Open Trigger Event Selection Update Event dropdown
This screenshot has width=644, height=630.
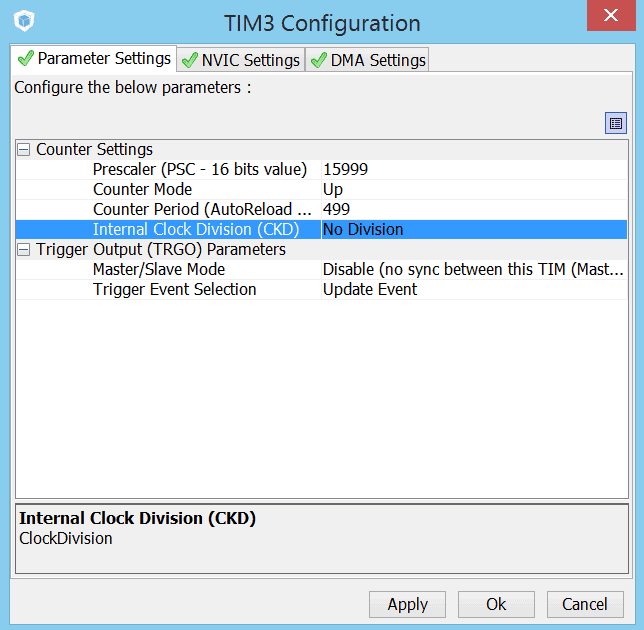tap(473, 290)
